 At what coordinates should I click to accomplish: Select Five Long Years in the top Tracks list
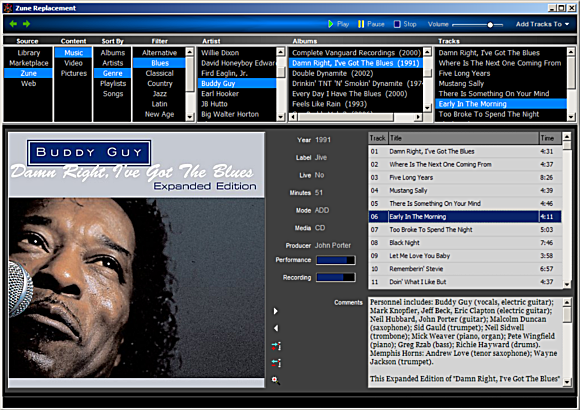pos(501,73)
